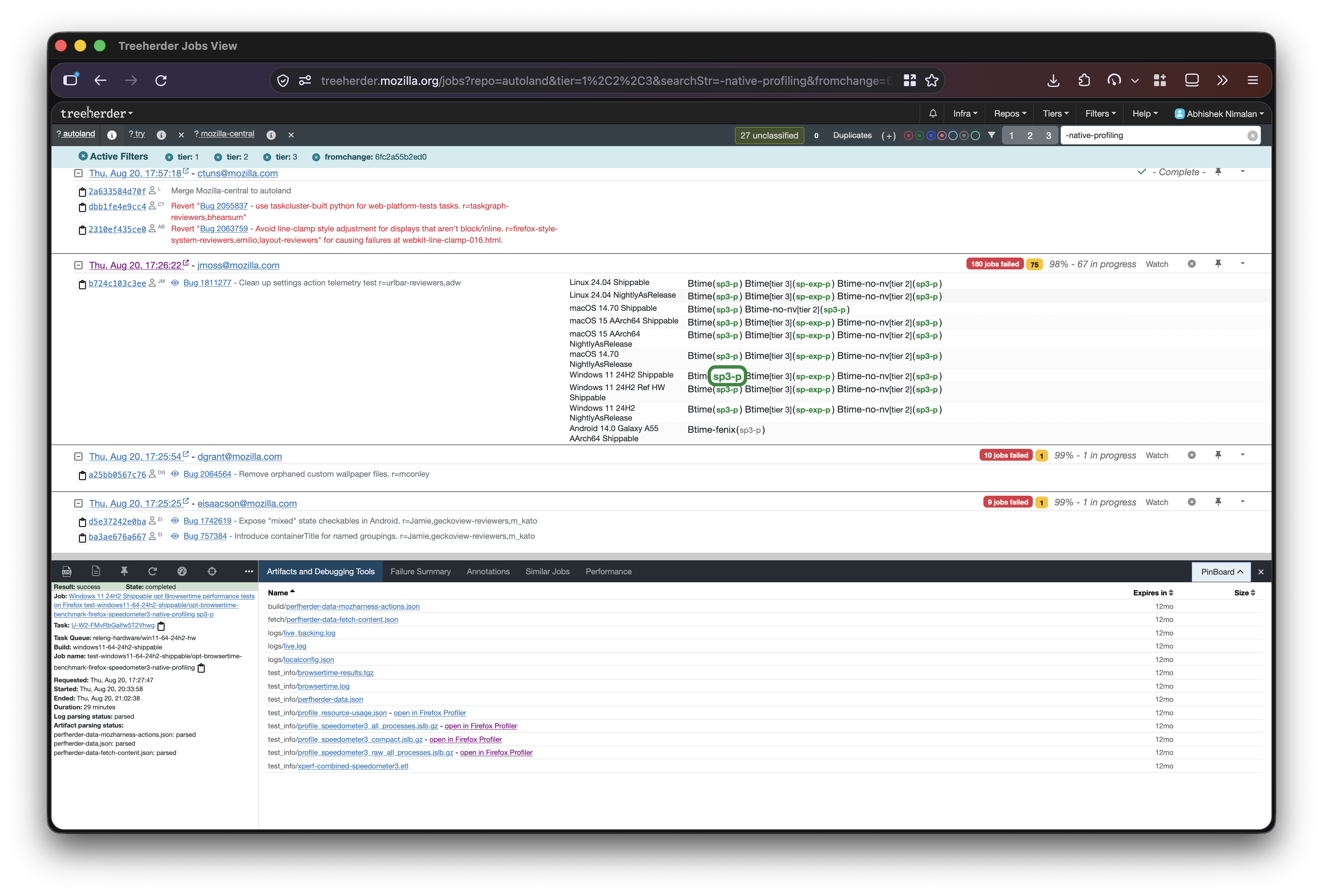This screenshot has height=896, width=1323.
Task: Toggle the teal status filter circle
Action: [975, 136]
